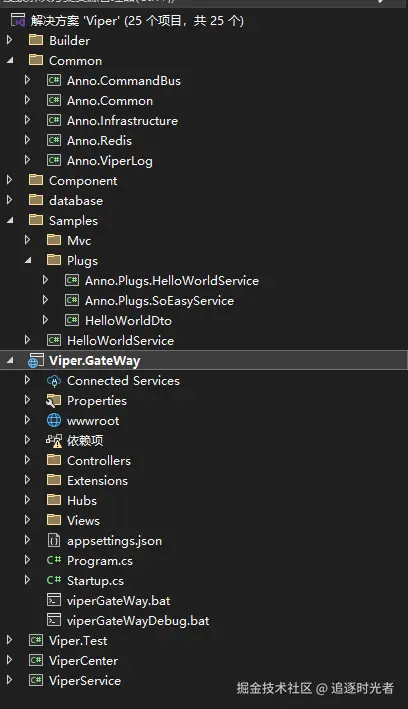The height and width of the screenshot is (709, 408).
Task: Collapse the Plugs folder
Action: pyautogui.click(x=28, y=260)
